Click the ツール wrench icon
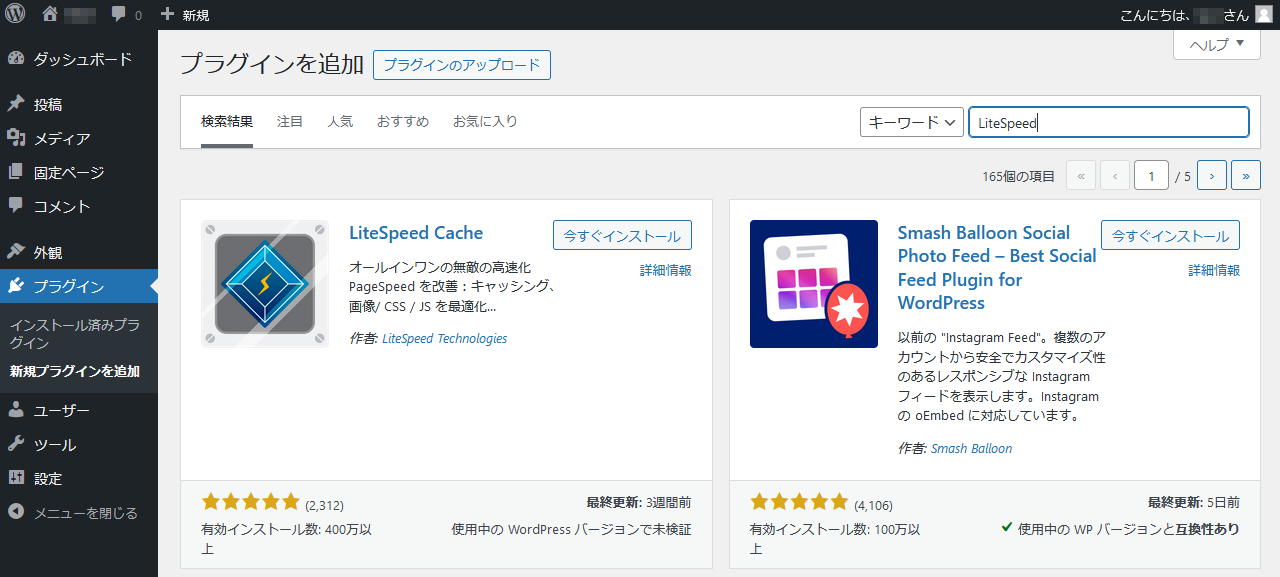The width and height of the screenshot is (1280, 577). 15,444
